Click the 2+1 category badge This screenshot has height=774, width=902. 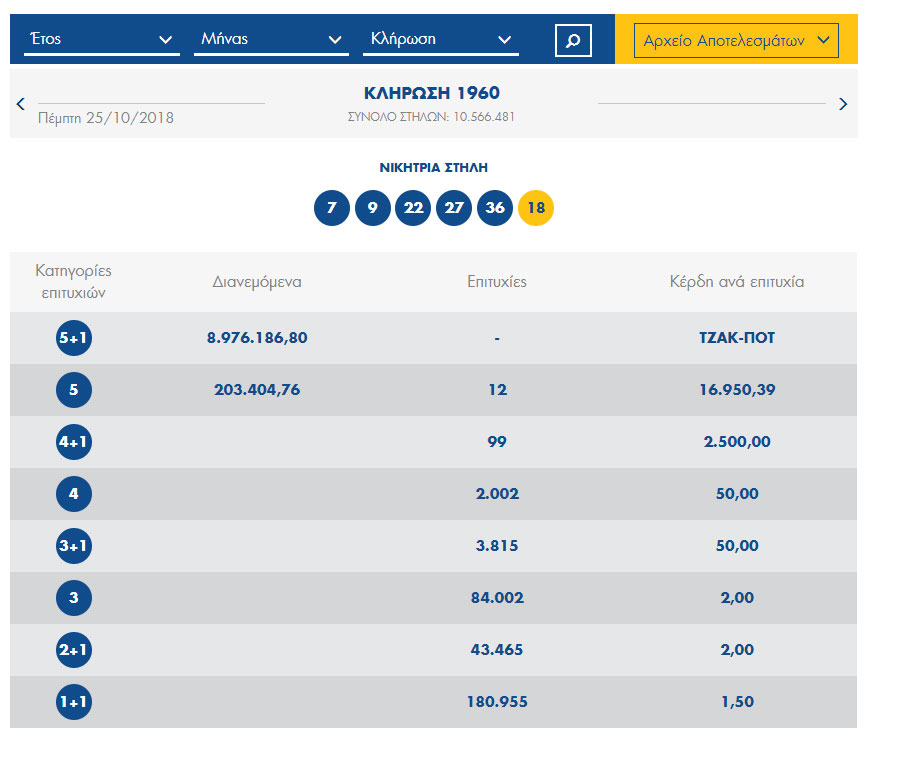coord(74,650)
